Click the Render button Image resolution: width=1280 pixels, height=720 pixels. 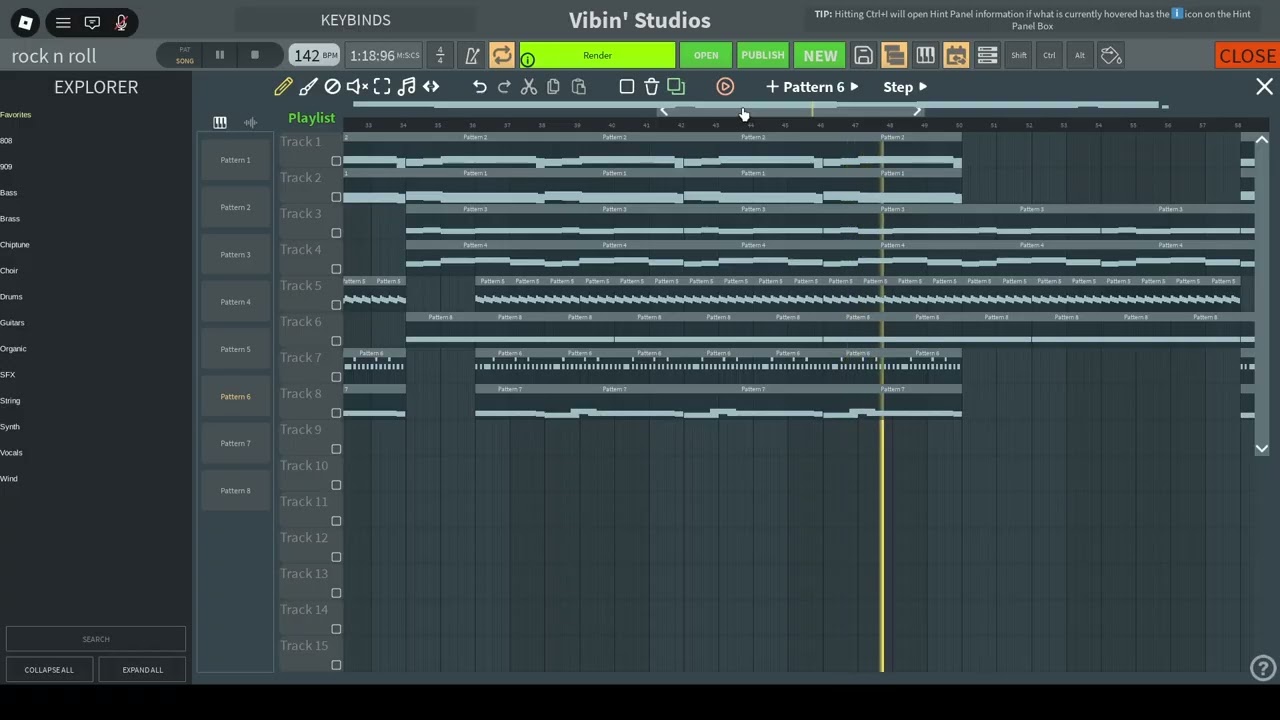click(597, 56)
